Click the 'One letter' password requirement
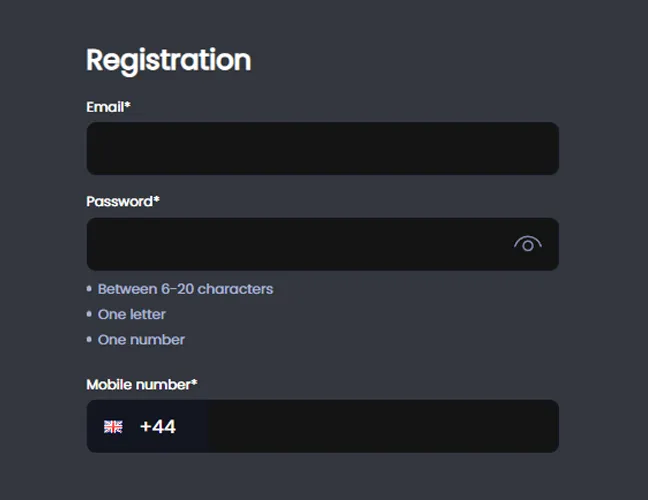Screen dimensions: 648x500 (132, 314)
